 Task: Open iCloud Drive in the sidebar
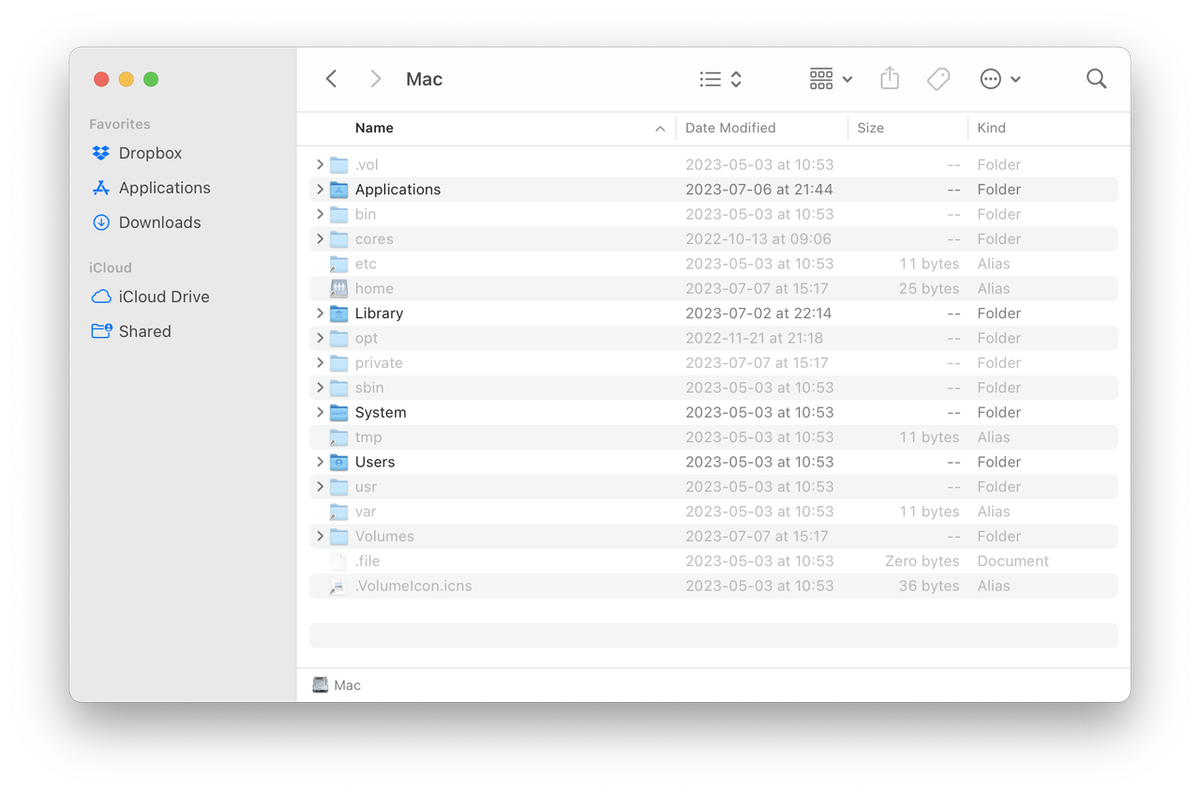(150, 297)
